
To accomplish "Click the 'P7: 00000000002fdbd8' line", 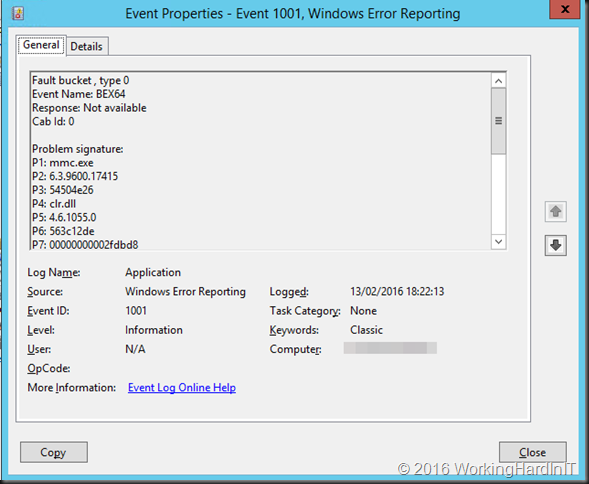I will point(85,245).
